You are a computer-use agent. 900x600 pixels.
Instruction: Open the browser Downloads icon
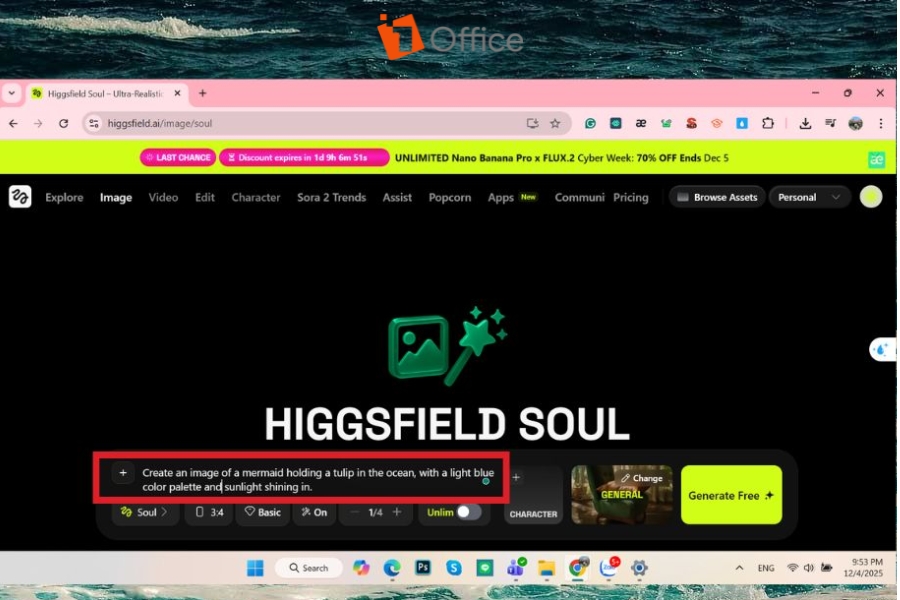[805, 123]
